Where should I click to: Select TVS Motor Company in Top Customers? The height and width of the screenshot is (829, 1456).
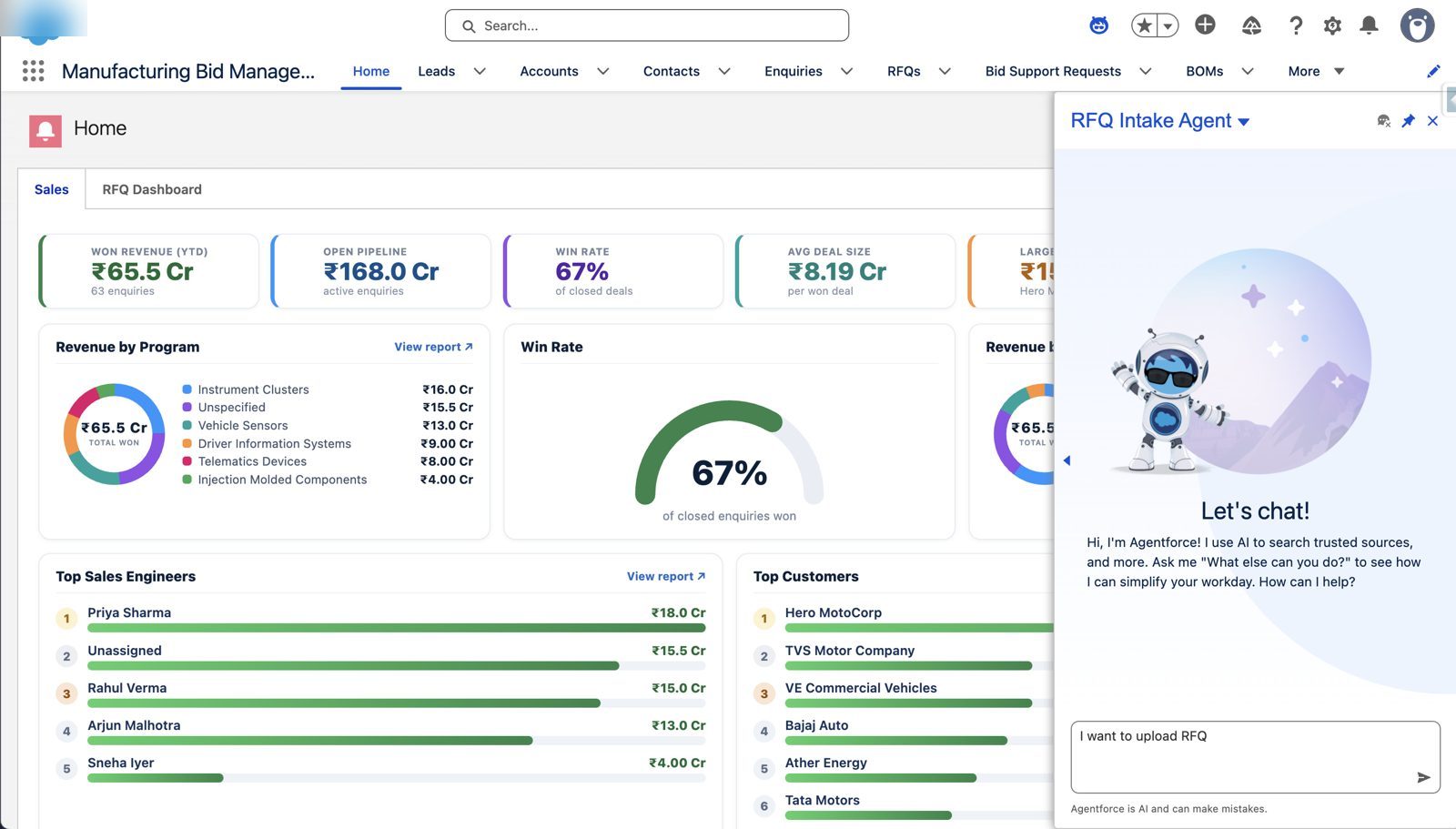[850, 651]
